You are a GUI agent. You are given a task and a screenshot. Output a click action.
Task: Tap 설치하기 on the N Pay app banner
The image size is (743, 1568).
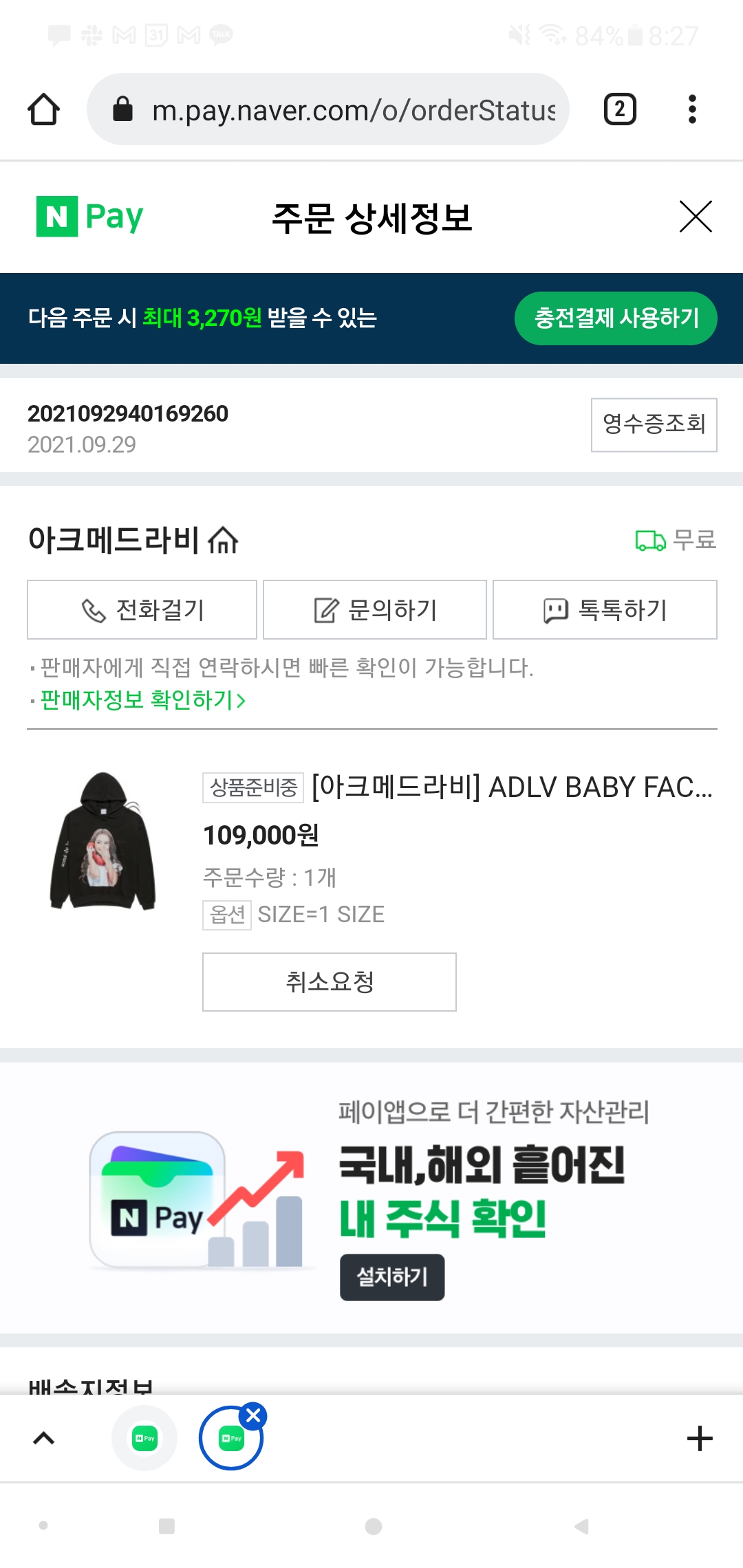(x=392, y=1277)
